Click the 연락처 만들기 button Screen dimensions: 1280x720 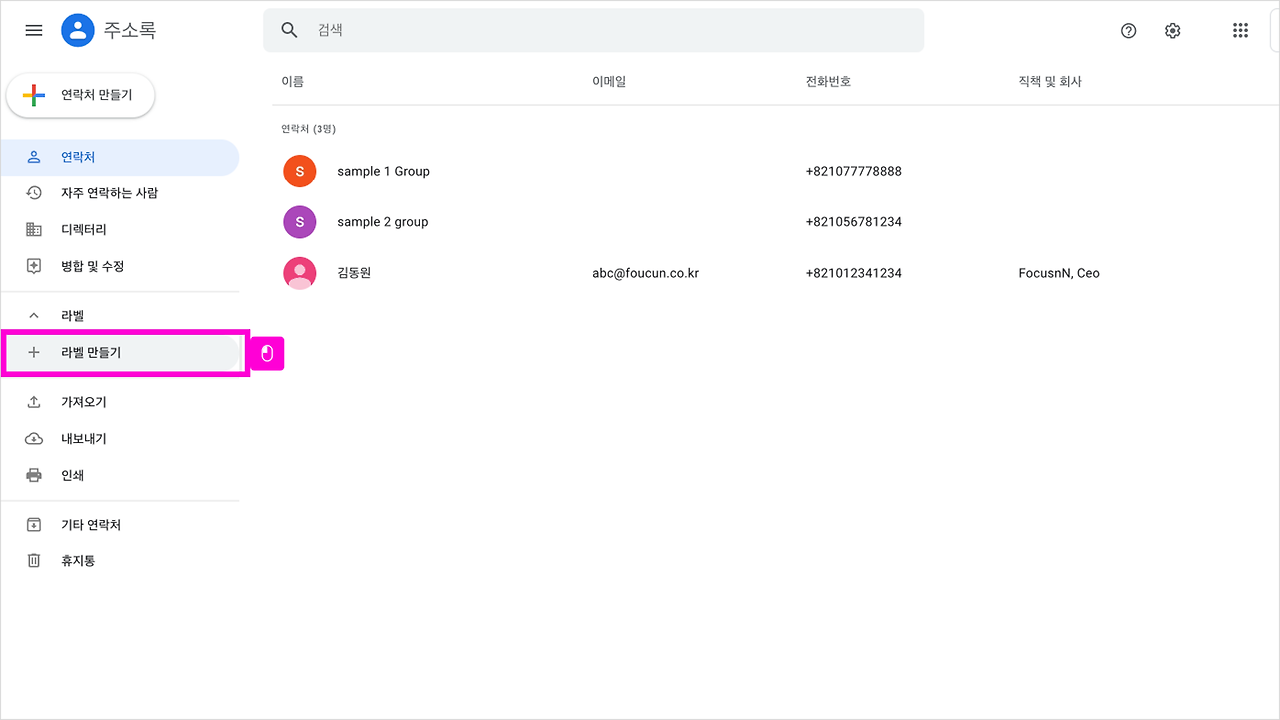click(x=80, y=94)
